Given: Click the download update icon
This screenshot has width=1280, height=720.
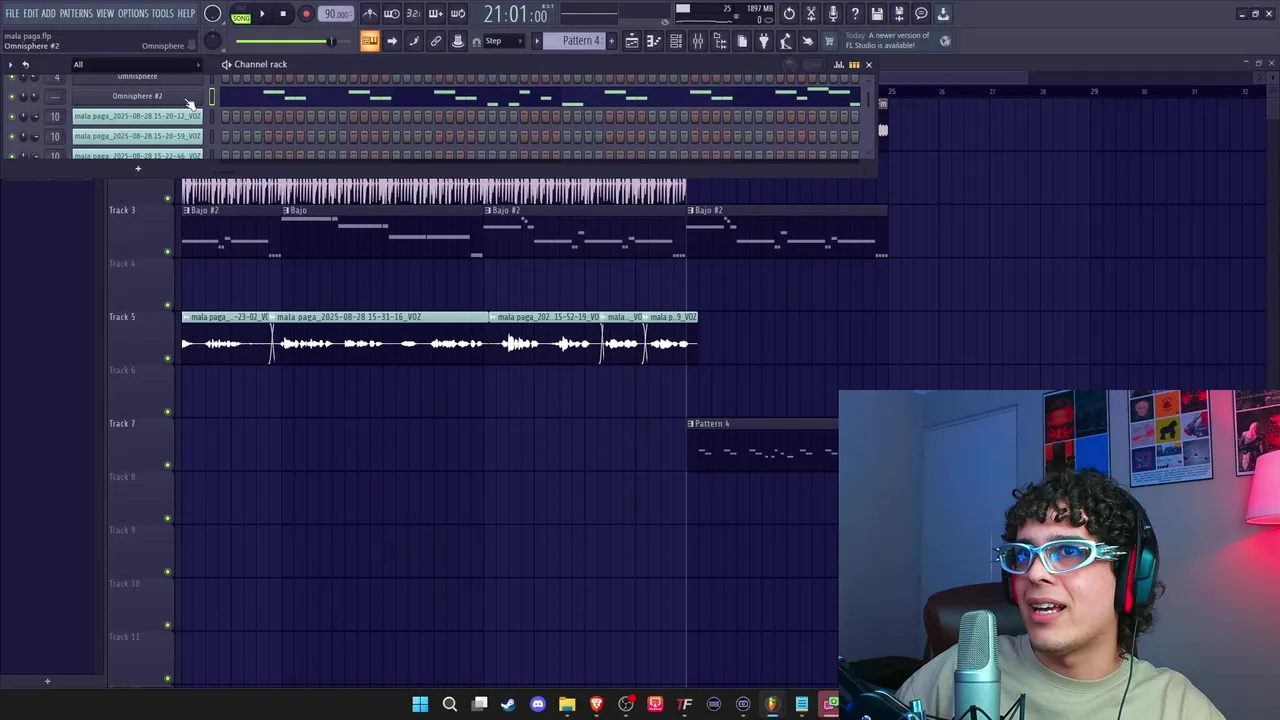Looking at the screenshot, I should (943, 14).
